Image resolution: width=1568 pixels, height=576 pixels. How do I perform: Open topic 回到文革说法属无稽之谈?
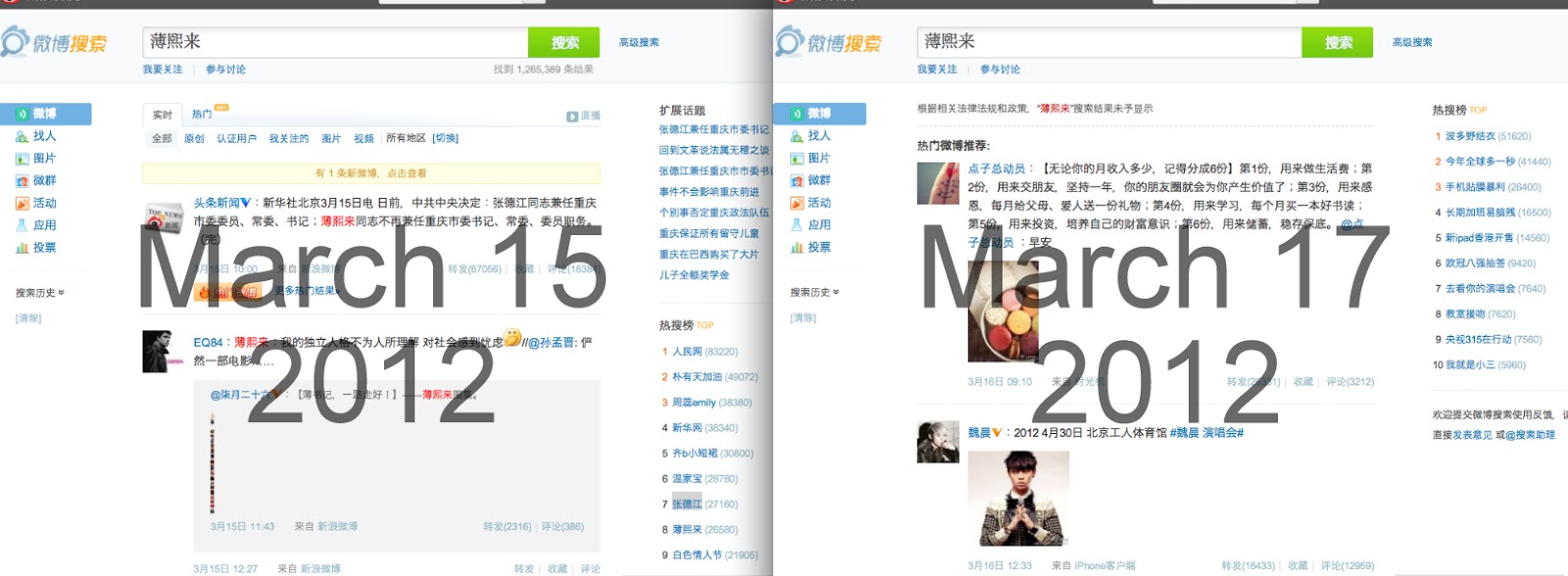point(713,150)
